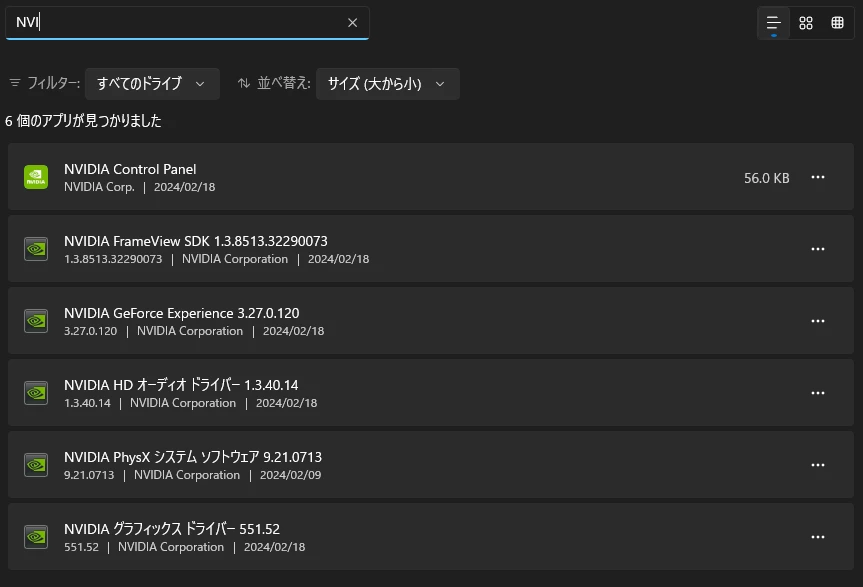Open more options for NVIDIA グラフィックス ドライバー 551.52
Image resolution: width=863 pixels, height=587 pixels.
(817, 537)
